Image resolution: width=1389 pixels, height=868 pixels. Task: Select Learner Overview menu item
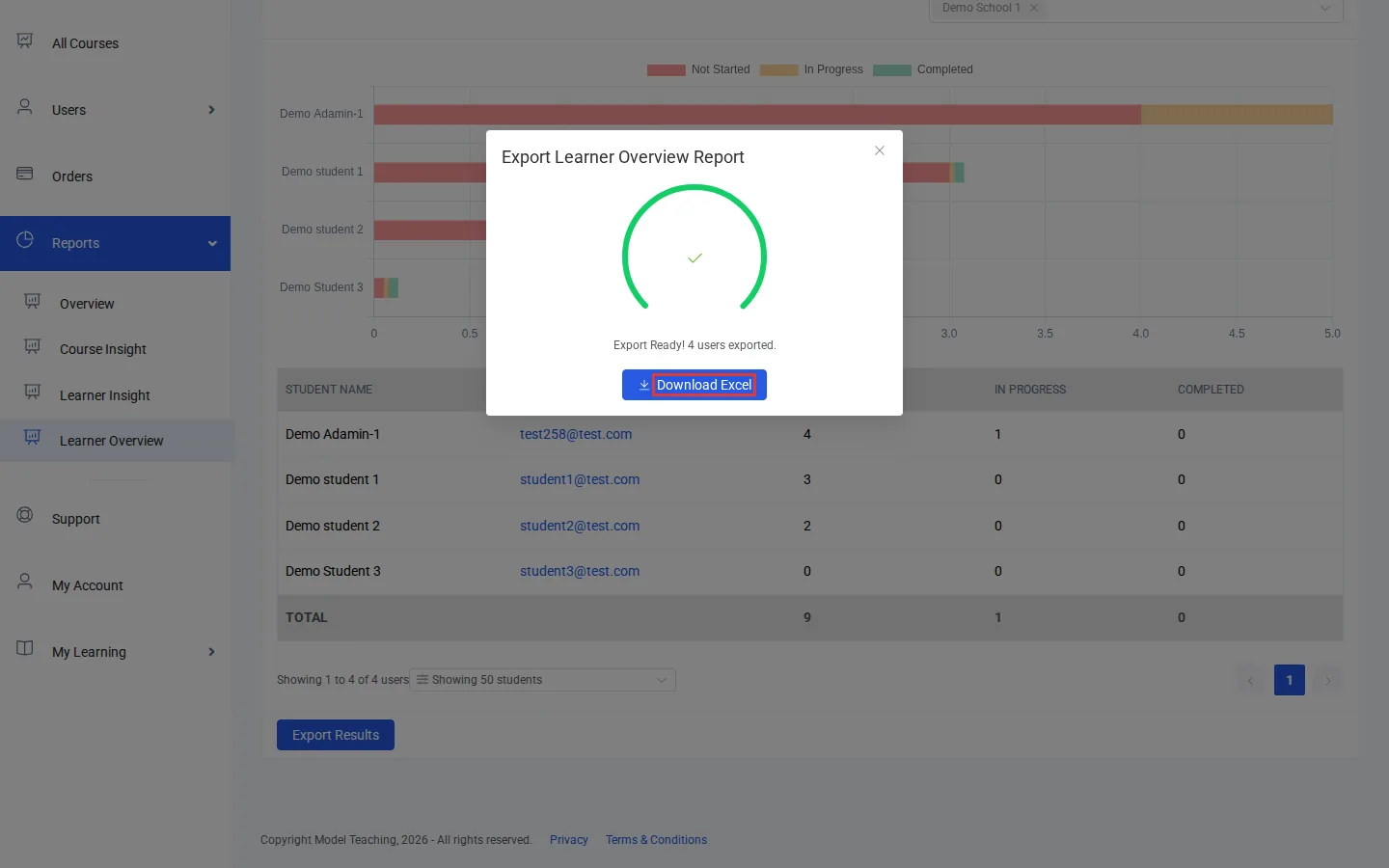[116, 441]
